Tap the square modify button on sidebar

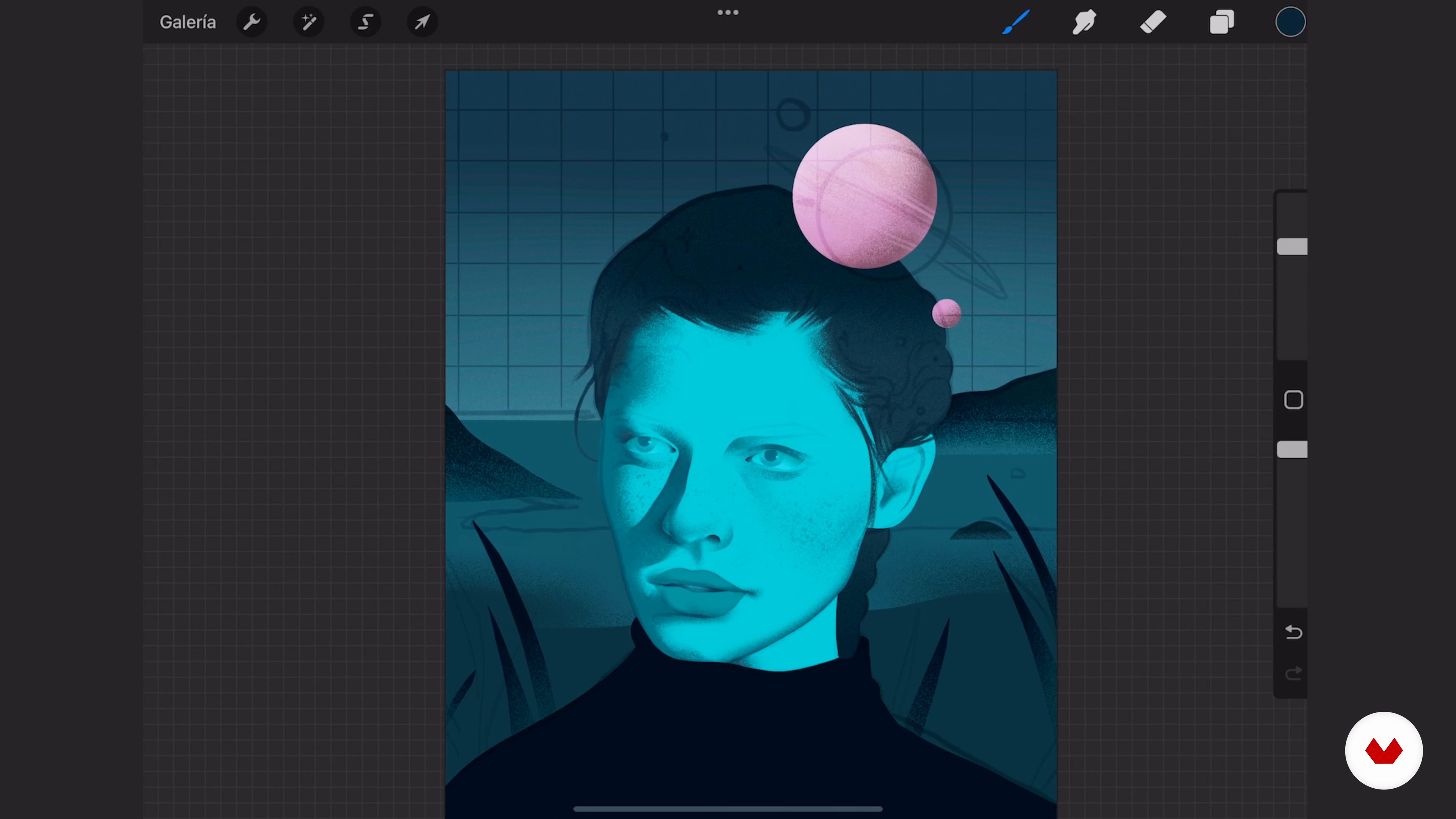click(x=1293, y=400)
